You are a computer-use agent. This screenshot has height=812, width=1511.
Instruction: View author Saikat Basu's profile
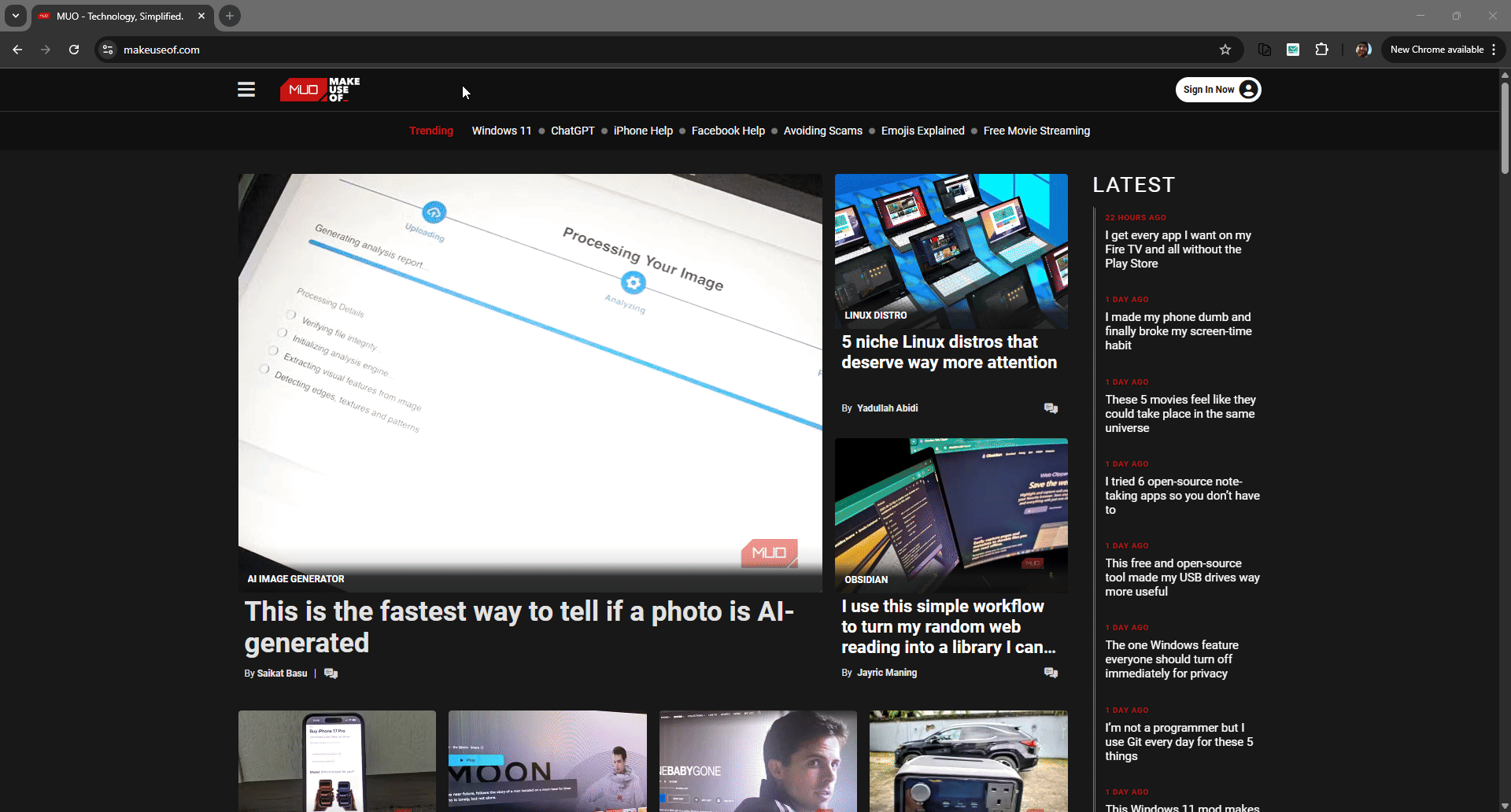click(x=282, y=674)
